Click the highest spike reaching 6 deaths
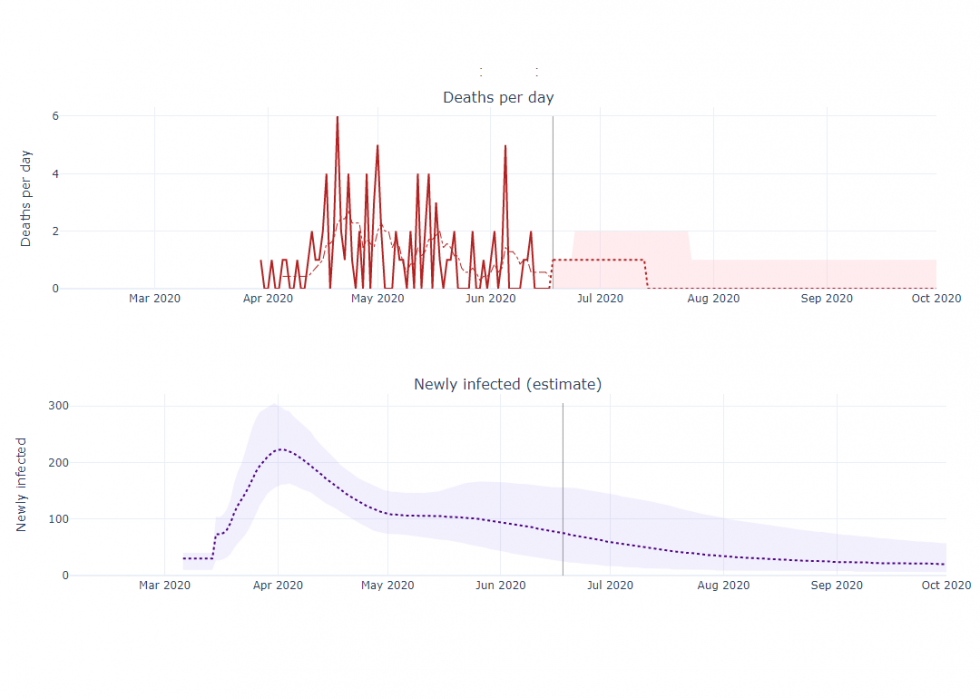 pyautogui.click(x=337, y=118)
